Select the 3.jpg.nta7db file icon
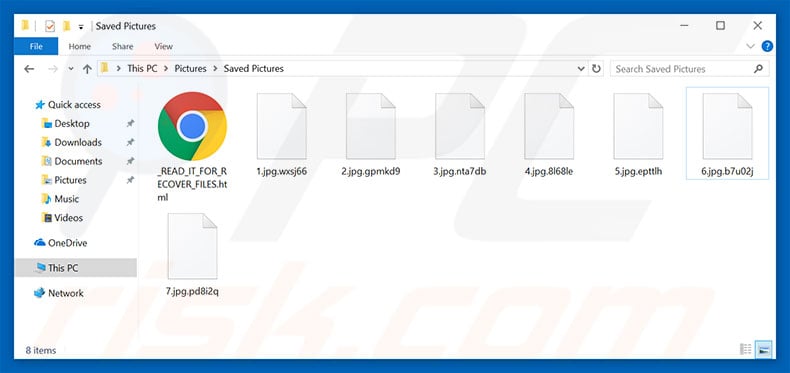The width and height of the screenshot is (790, 373). click(x=460, y=126)
